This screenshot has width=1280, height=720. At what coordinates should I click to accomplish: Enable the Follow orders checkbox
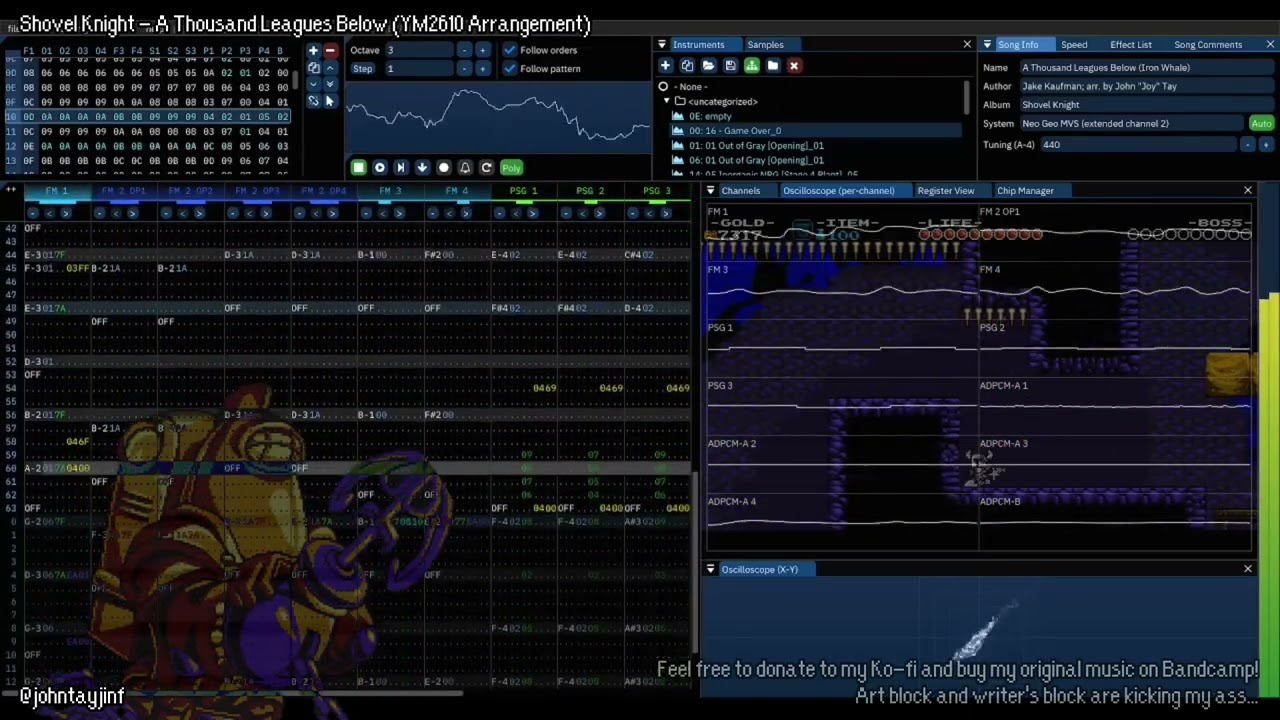tap(510, 50)
